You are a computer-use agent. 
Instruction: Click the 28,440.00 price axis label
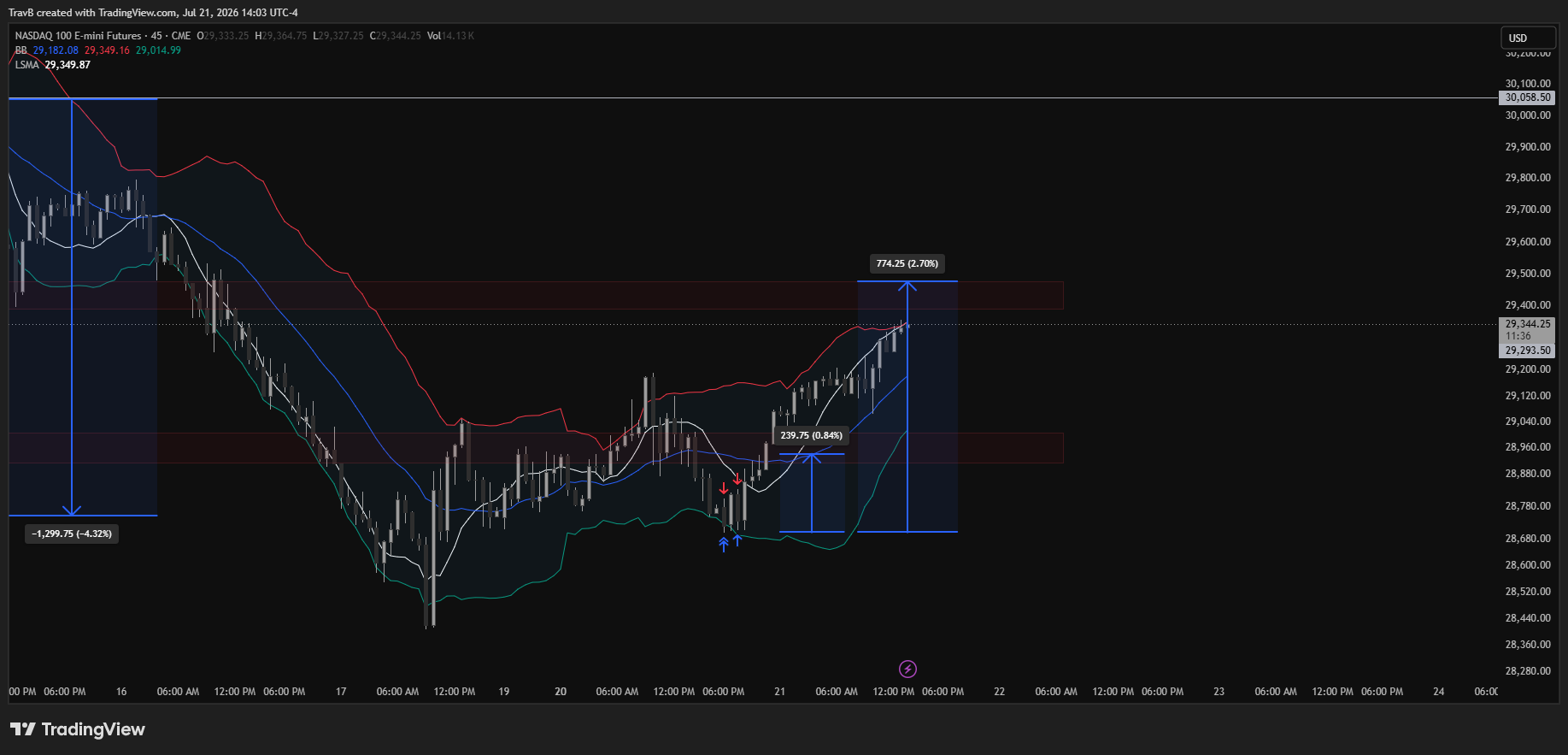pos(1528,618)
